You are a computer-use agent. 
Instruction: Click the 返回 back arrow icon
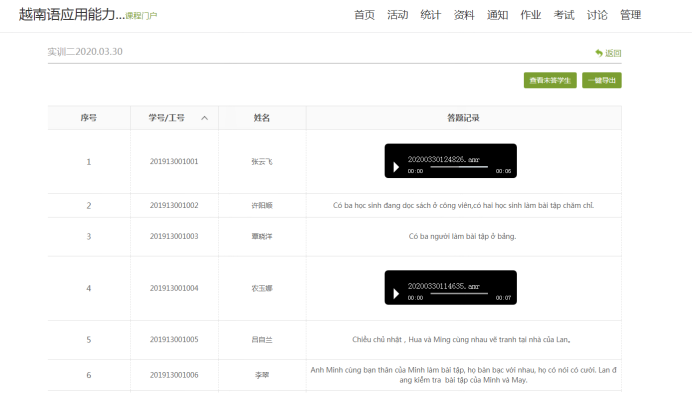[x=599, y=53]
